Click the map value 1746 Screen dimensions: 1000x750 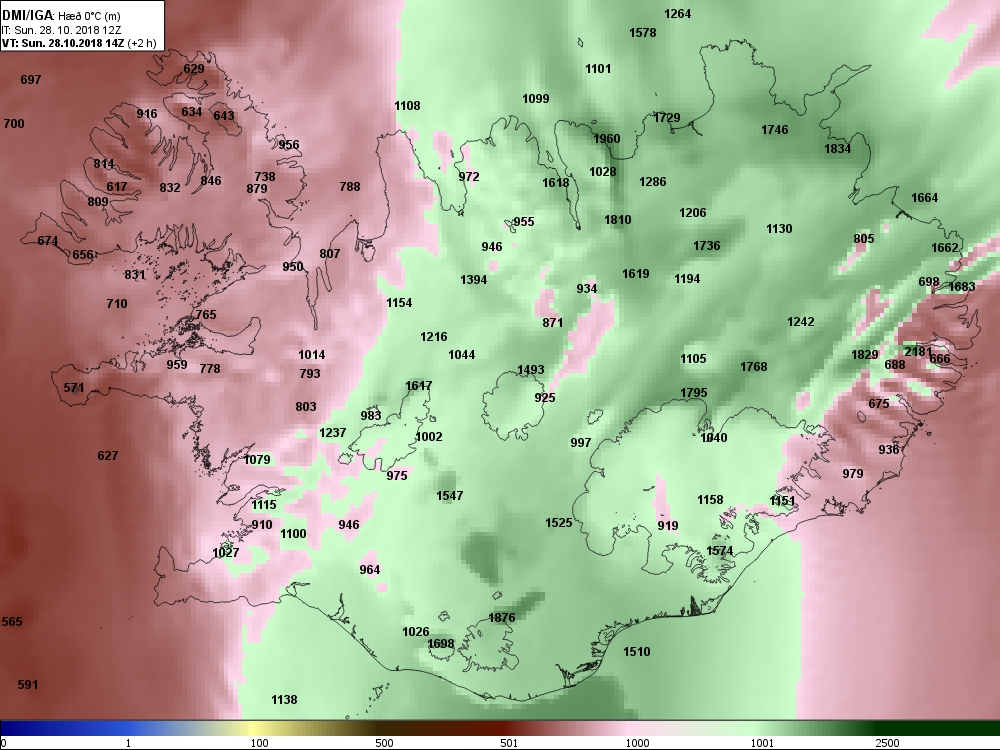pyautogui.click(x=775, y=130)
